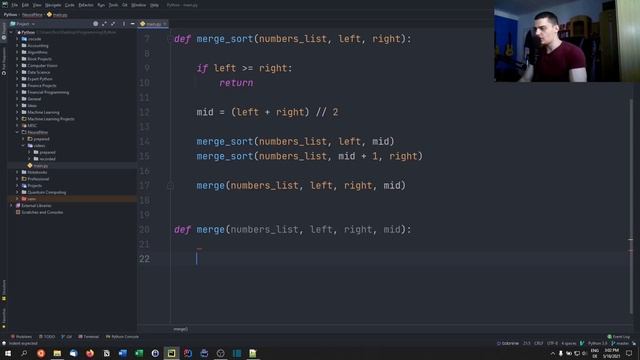Open Windows taskbar search
640x360 pixels.
(x=24, y=353)
